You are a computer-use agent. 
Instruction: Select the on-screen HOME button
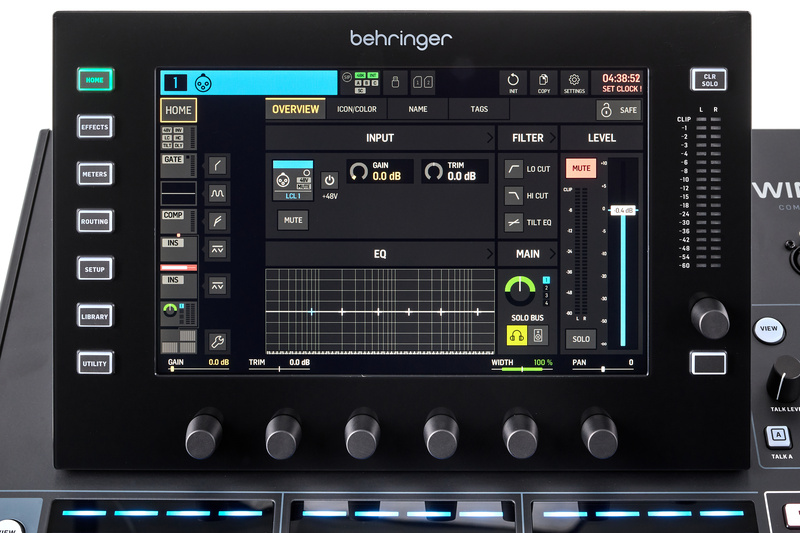(179, 110)
